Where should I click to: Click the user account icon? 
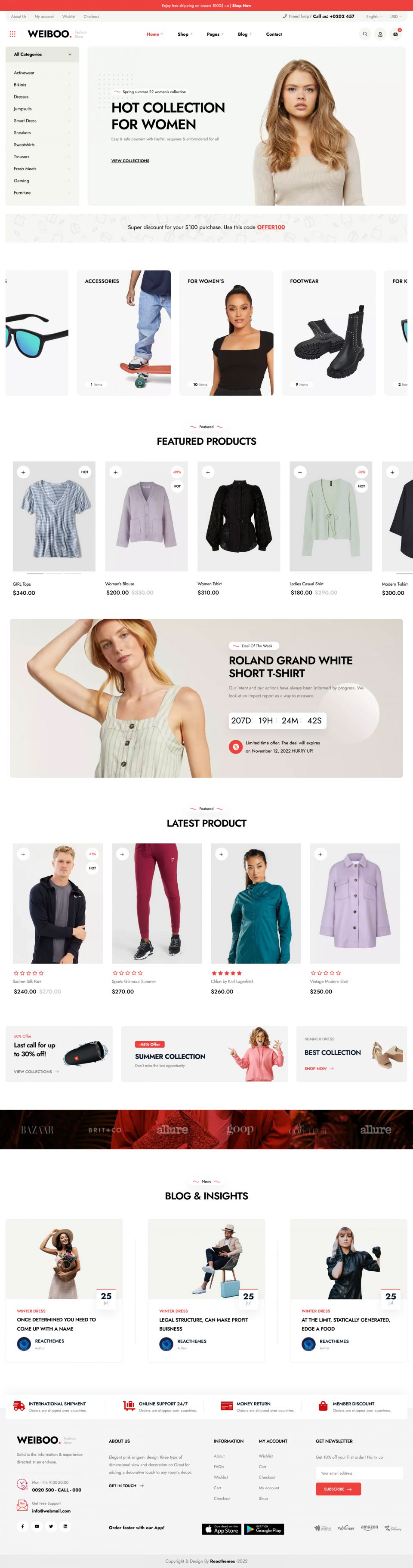click(380, 34)
